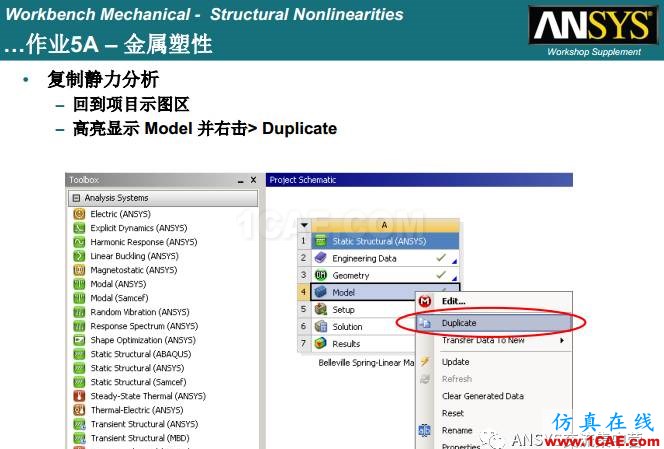Select the Thermal-Electric (ANSYS) icon

click(x=79, y=410)
